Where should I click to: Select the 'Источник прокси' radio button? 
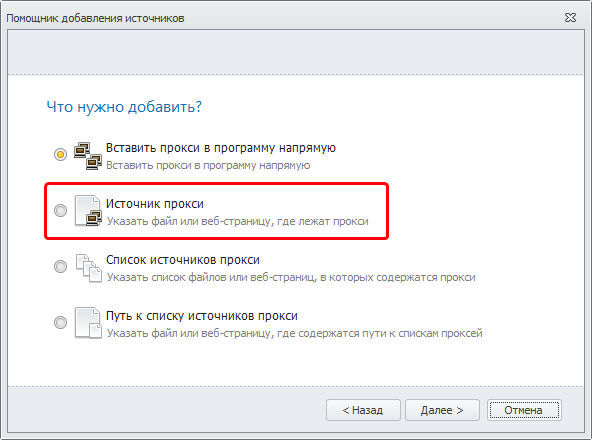coord(60,210)
